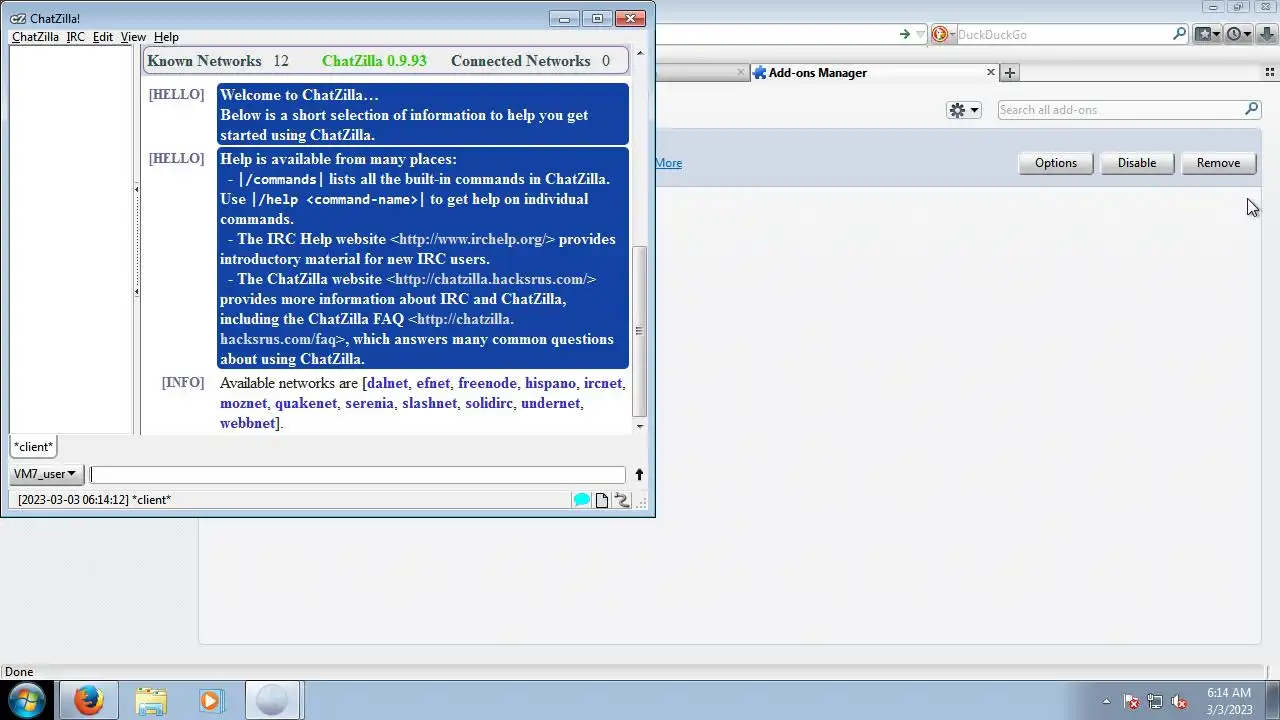1280x720 pixels.
Task: Open the Windows Start menu
Action: pyautogui.click(x=27, y=700)
